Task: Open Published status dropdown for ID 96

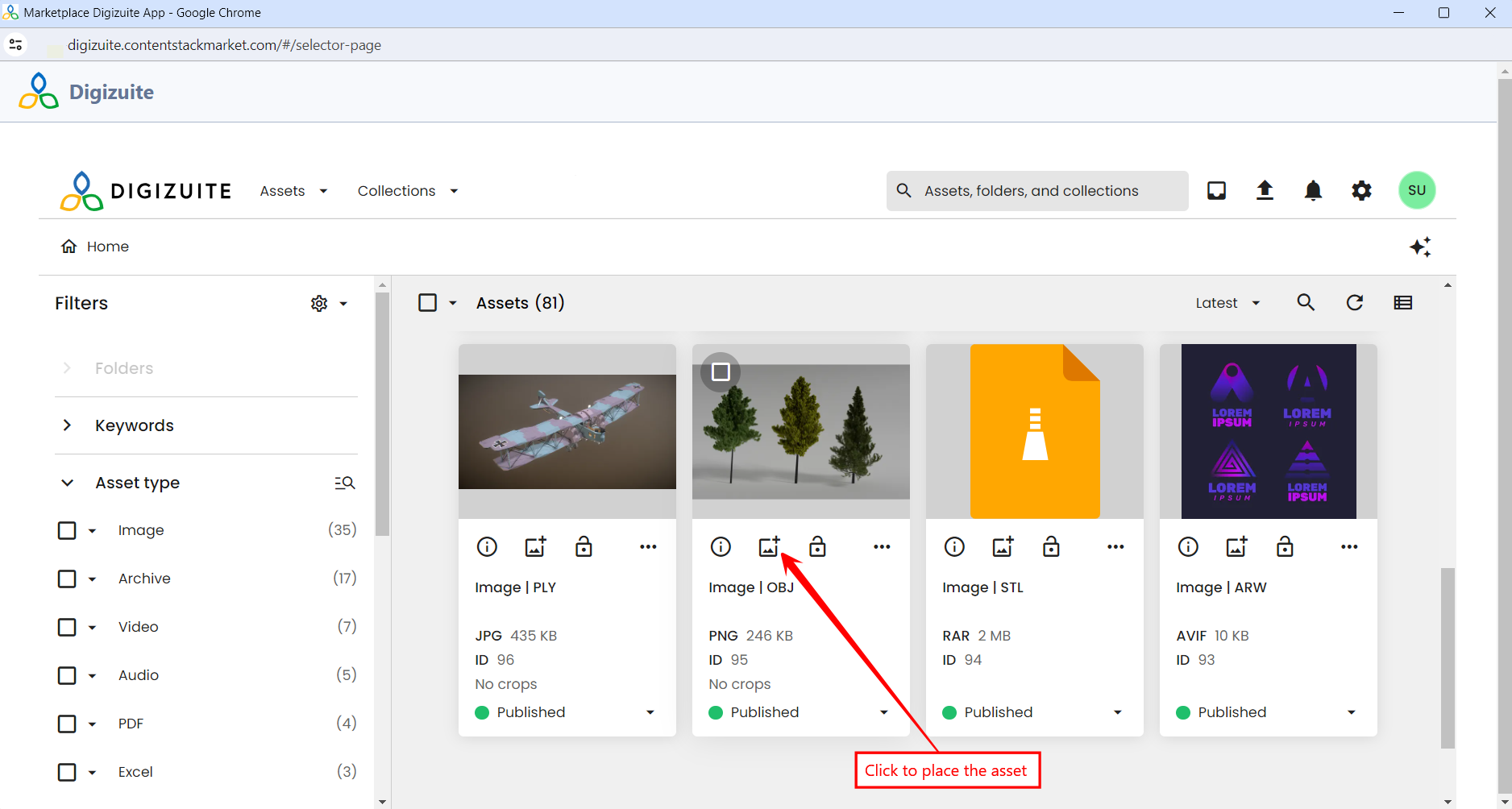Action: (x=650, y=712)
